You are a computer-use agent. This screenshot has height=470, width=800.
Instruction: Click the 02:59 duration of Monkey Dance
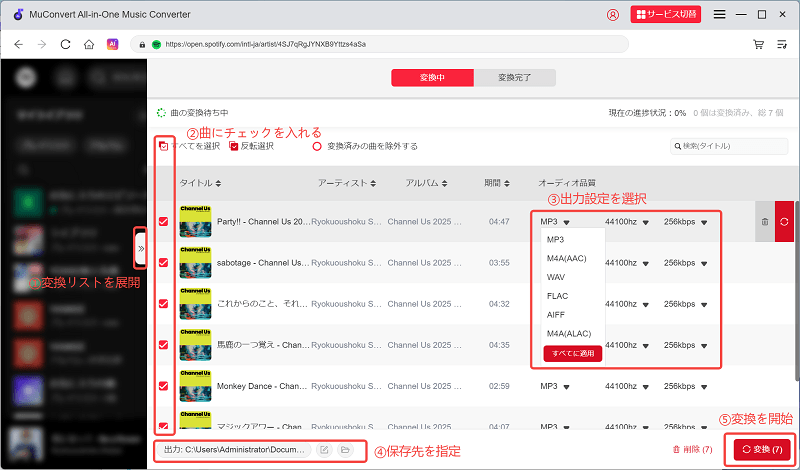[499, 386]
